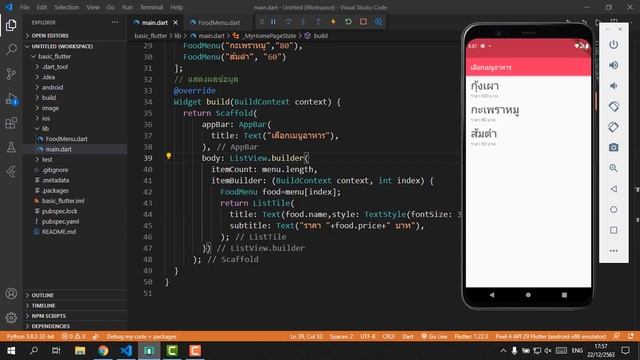
Task: Click the emulator zoom icon
Action: coord(613,168)
